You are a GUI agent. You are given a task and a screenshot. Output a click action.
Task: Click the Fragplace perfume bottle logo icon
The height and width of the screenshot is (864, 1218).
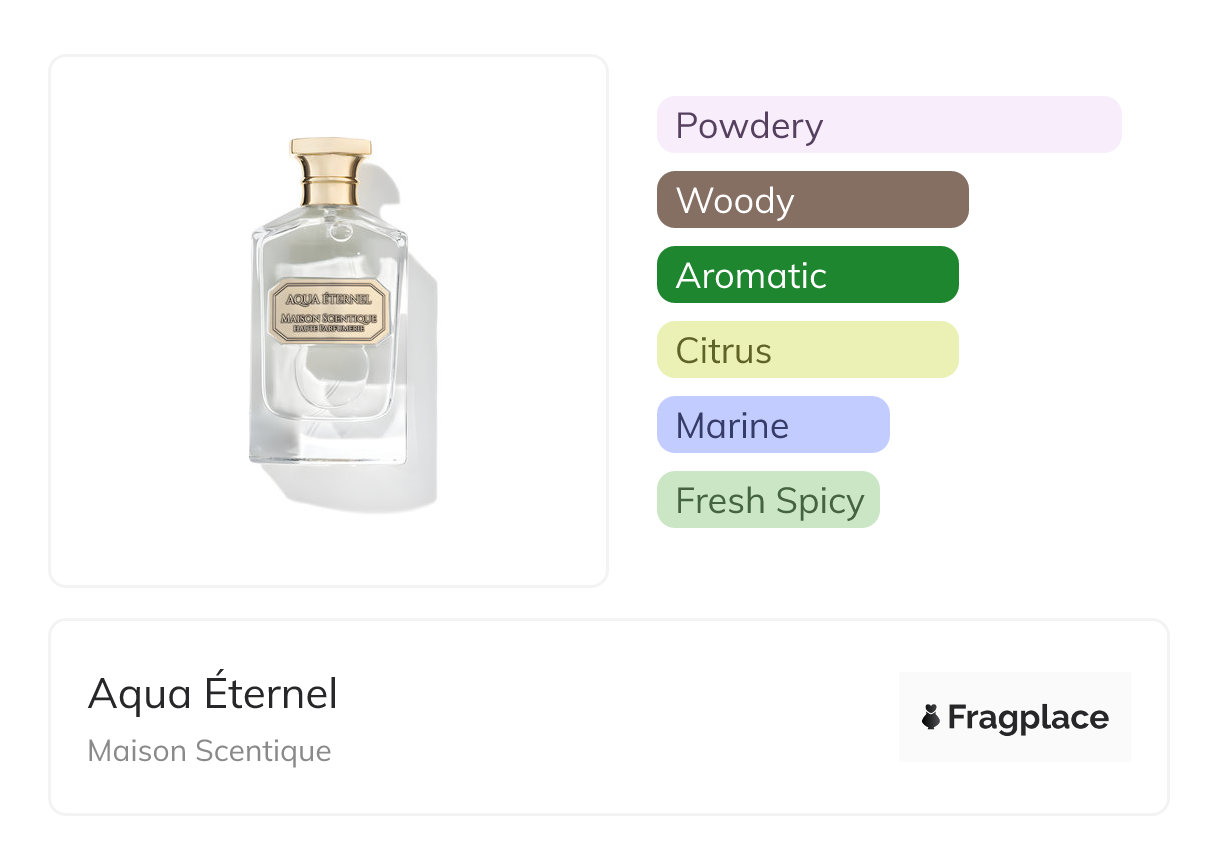tap(931, 717)
